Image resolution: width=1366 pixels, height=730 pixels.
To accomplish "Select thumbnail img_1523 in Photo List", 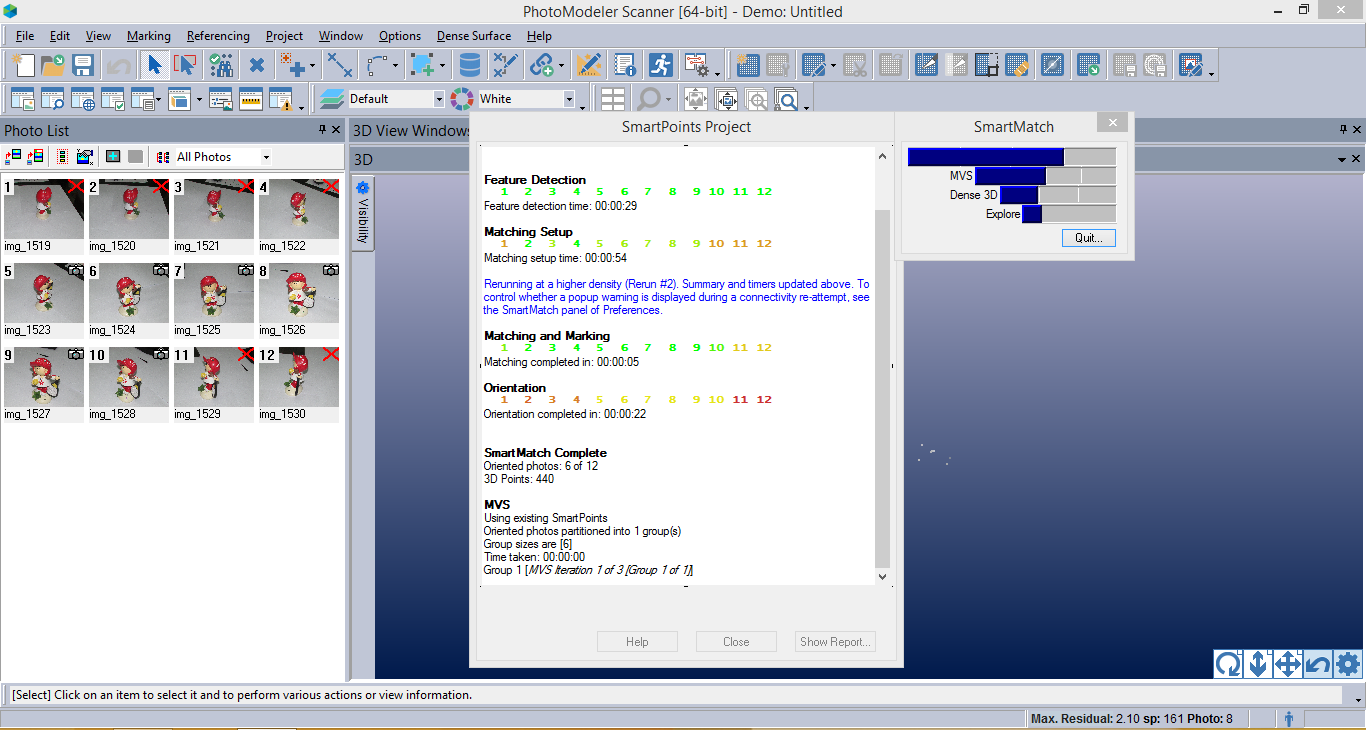I will point(44,299).
